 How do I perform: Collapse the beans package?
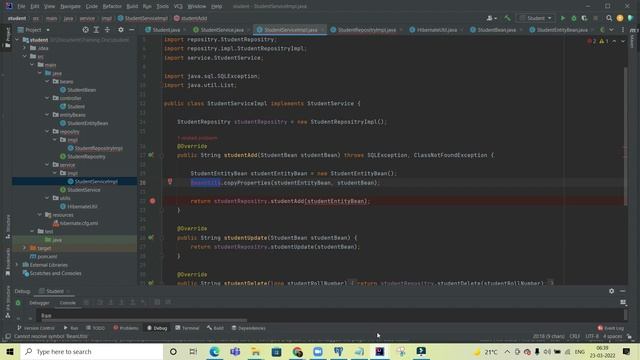tap(47, 82)
